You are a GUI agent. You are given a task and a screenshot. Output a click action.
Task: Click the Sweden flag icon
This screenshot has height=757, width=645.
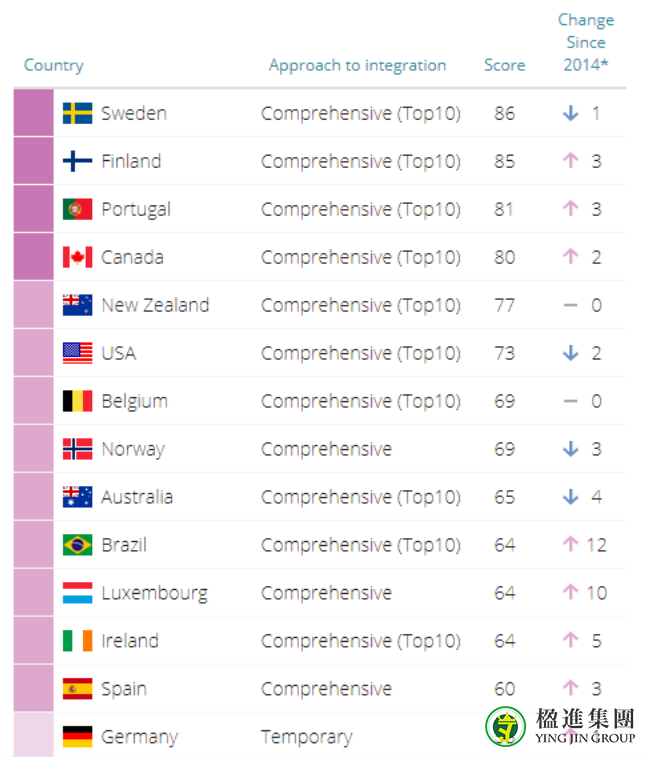tap(77, 113)
